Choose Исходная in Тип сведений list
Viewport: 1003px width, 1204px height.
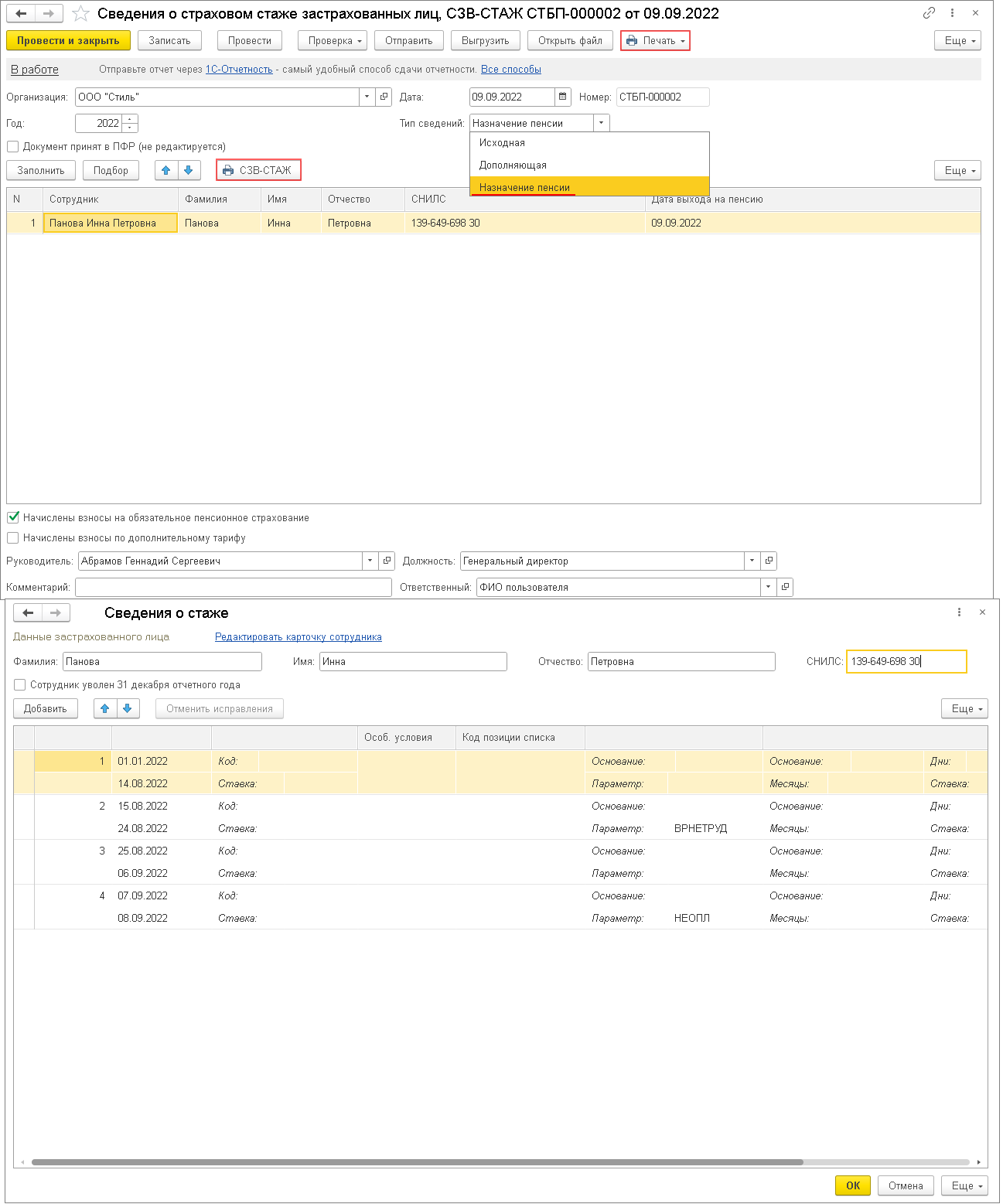click(x=589, y=142)
